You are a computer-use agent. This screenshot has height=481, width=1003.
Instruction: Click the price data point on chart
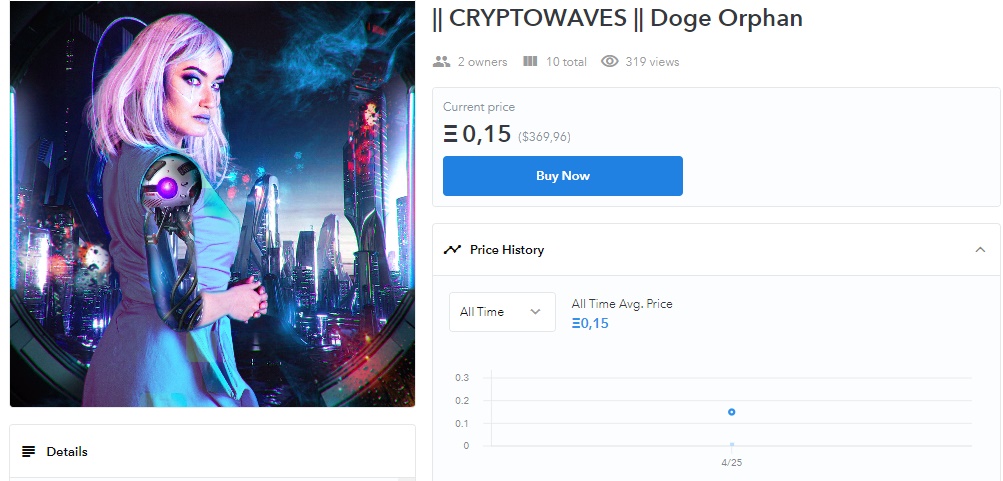732,412
